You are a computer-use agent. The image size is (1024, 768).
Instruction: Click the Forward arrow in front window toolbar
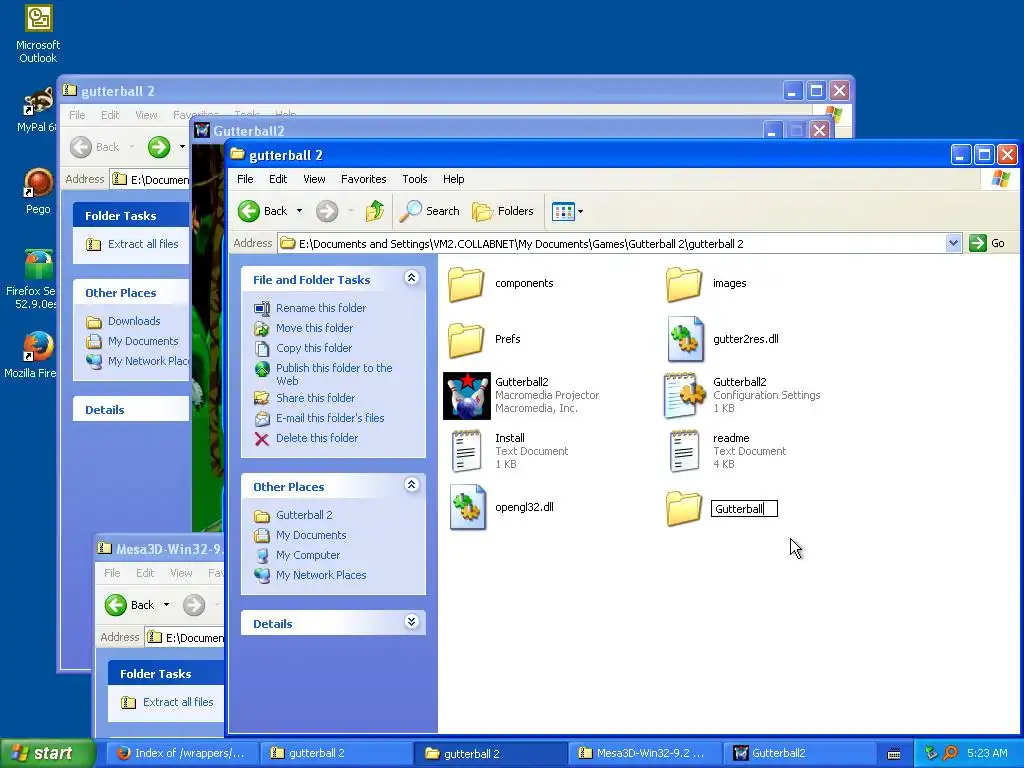(x=327, y=211)
